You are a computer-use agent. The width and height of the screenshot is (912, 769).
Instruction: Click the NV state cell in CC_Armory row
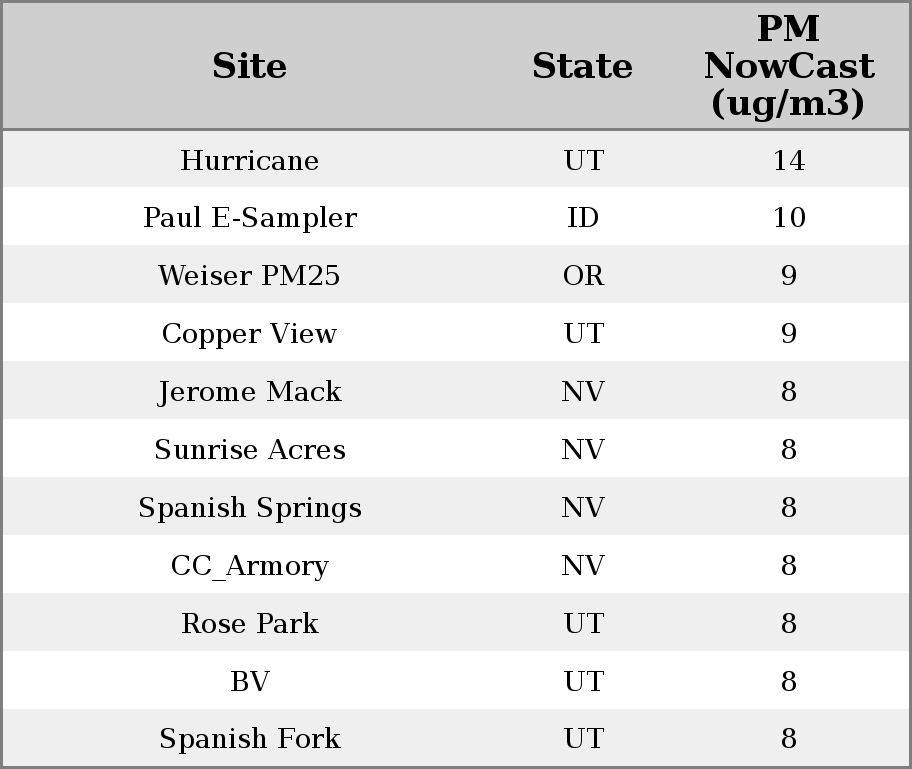pos(583,566)
